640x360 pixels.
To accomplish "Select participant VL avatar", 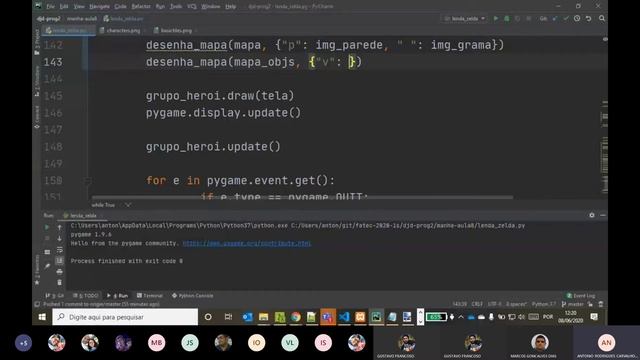I will pyautogui.click(x=290, y=343).
